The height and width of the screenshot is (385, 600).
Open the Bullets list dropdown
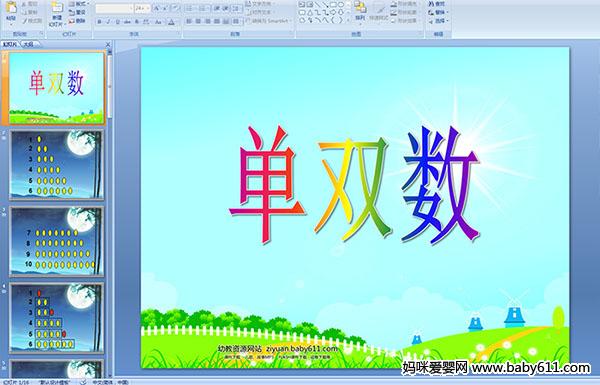(192, 8)
